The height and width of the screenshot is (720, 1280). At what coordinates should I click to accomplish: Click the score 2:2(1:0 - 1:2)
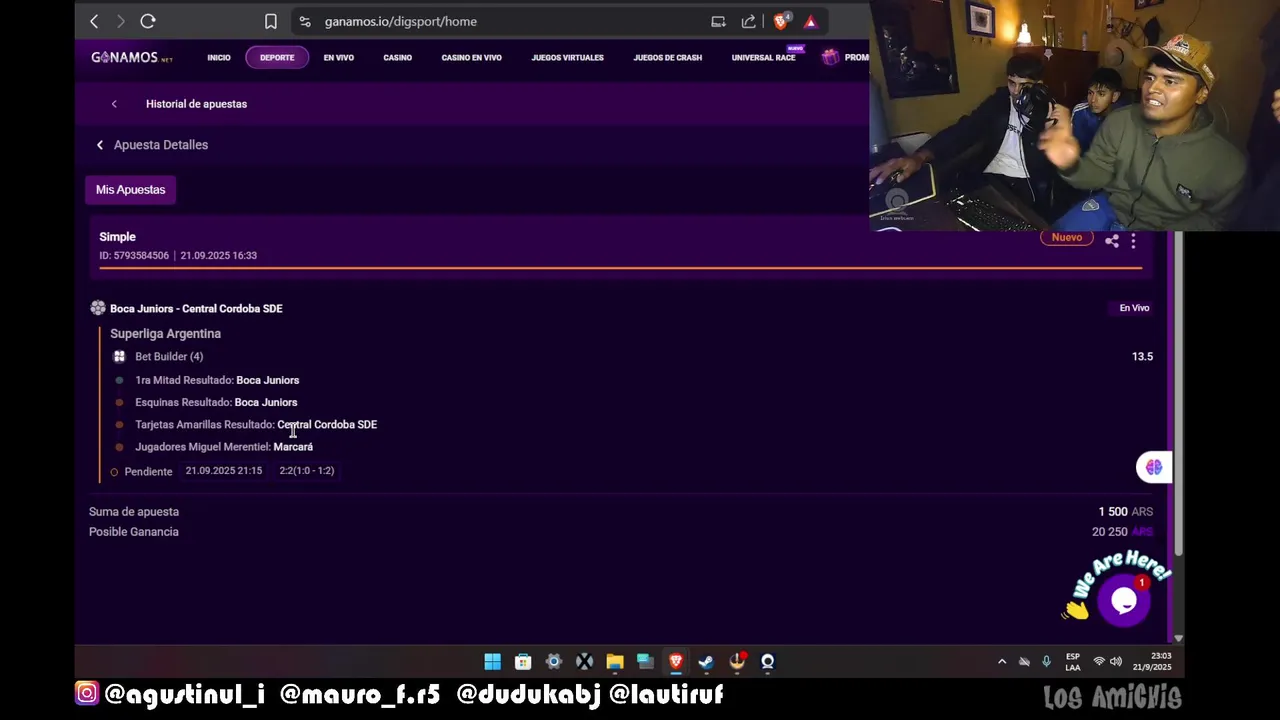pyautogui.click(x=306, y=470)
